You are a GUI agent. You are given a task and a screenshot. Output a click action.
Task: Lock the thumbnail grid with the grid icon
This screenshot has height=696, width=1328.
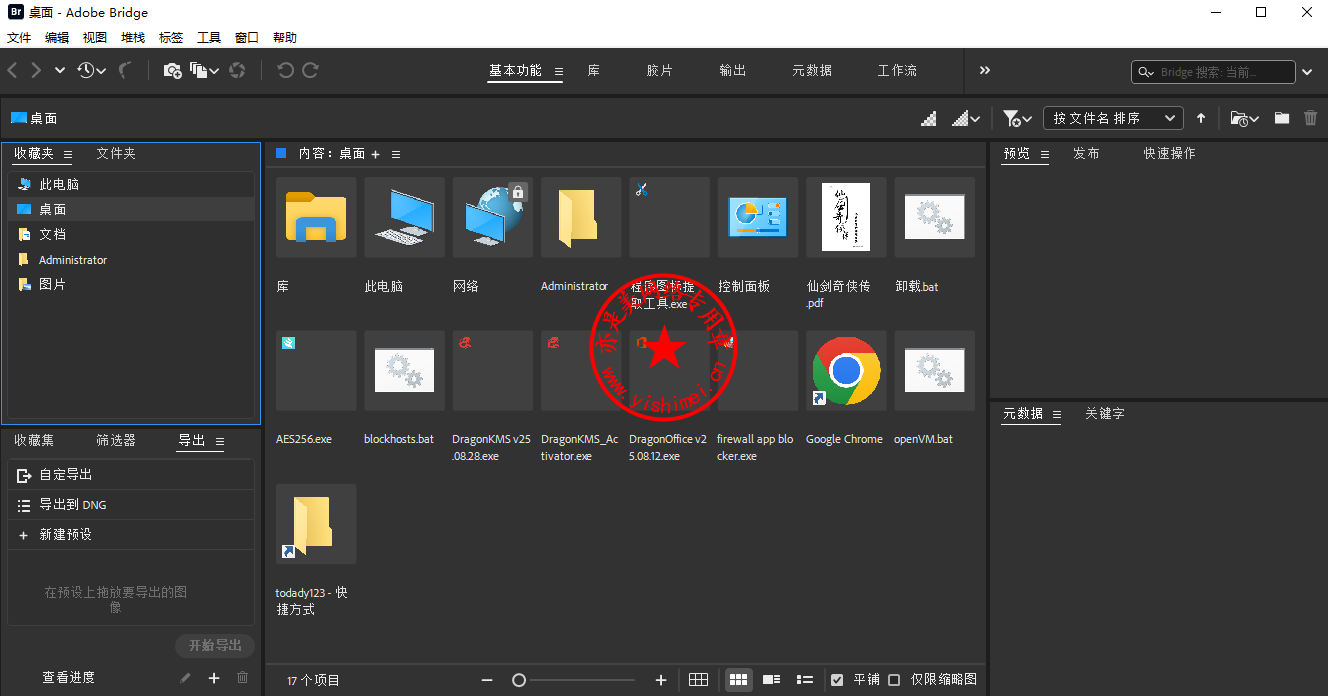699,680
